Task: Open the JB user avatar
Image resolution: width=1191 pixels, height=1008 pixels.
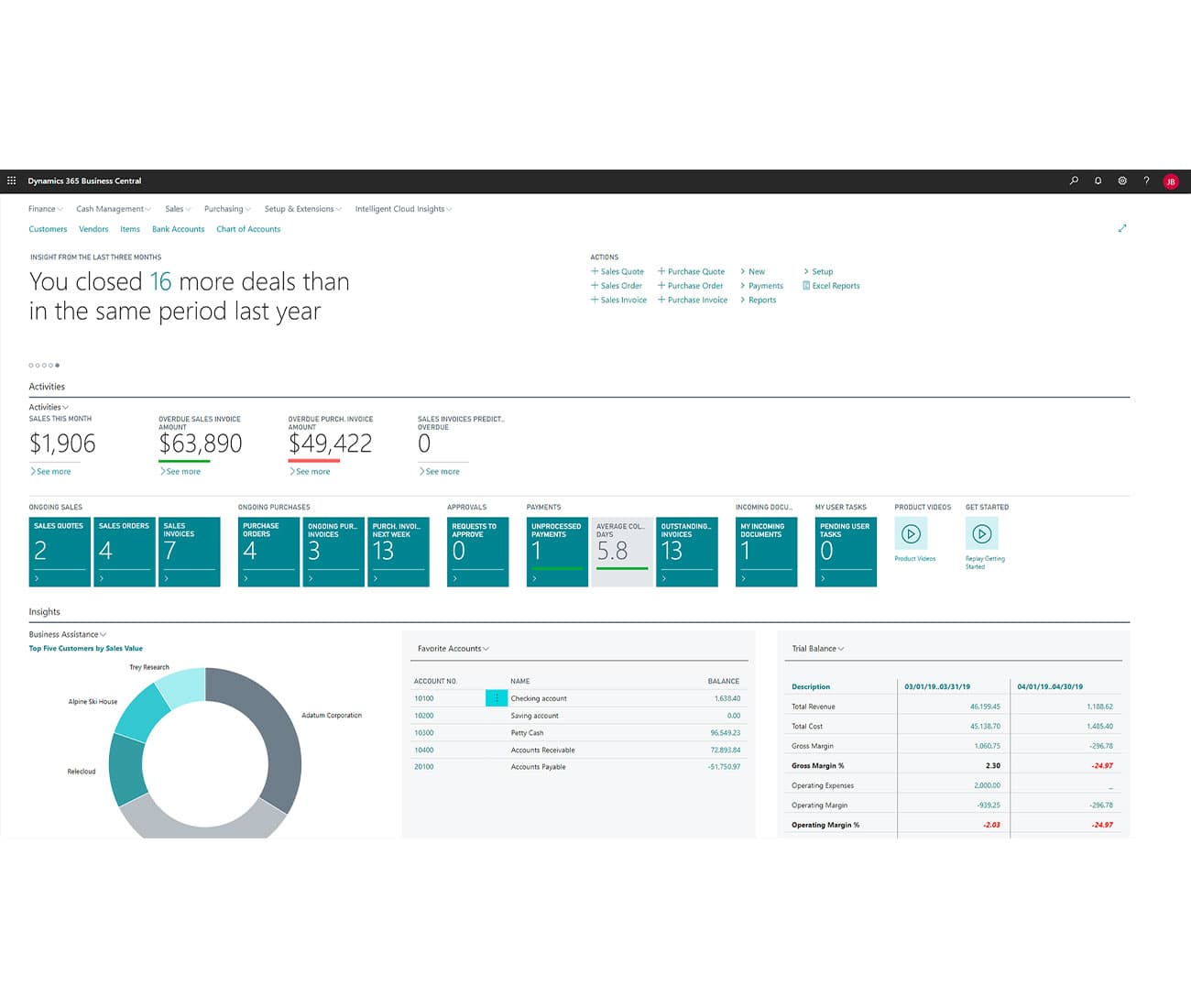Action: pos(1170,181)
